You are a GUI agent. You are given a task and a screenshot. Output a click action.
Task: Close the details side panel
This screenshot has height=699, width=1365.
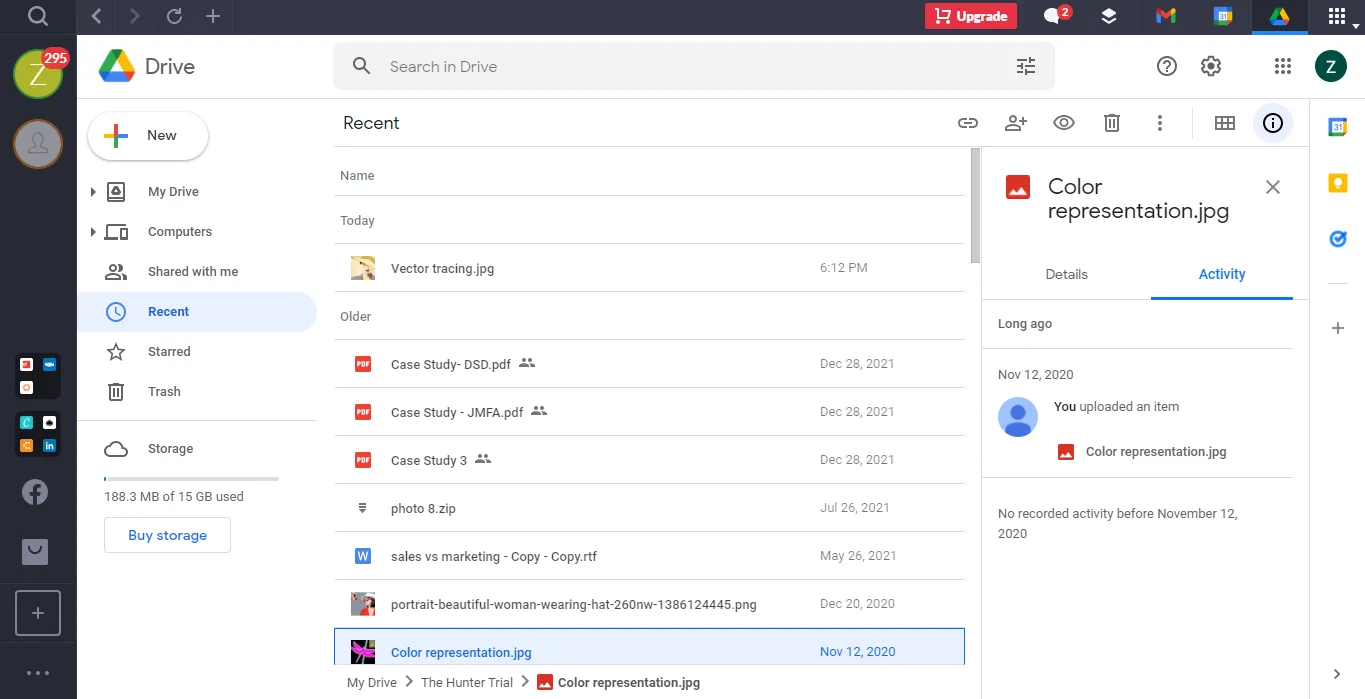(x=1272, y=187)
